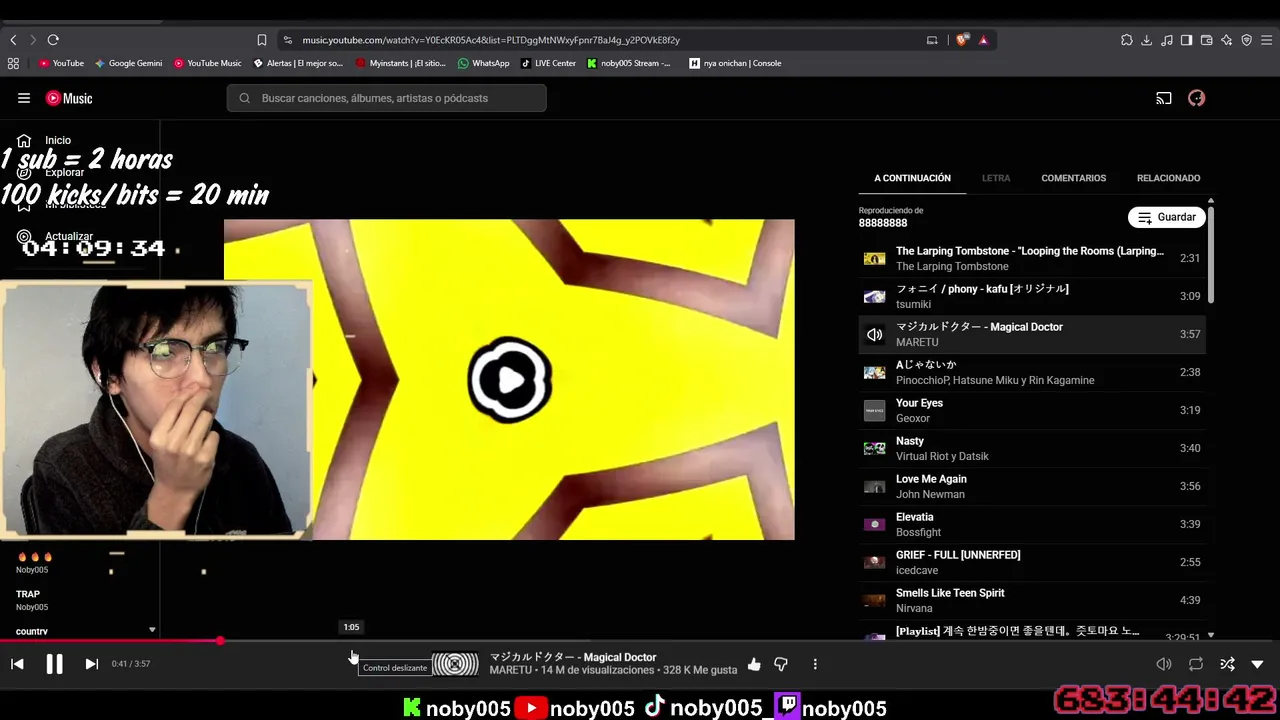1280x720 pixels.
Task: Toggle repeat mode
Action: point(1196,664)
